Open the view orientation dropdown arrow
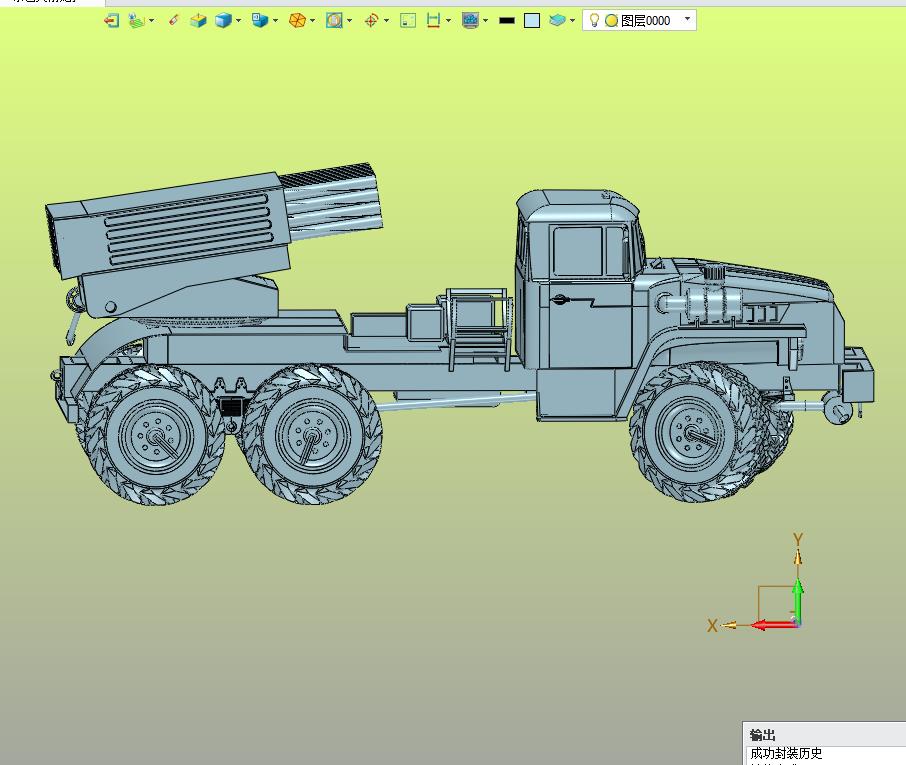Viewport: 906px width, 765px height. tap(276, 21)
